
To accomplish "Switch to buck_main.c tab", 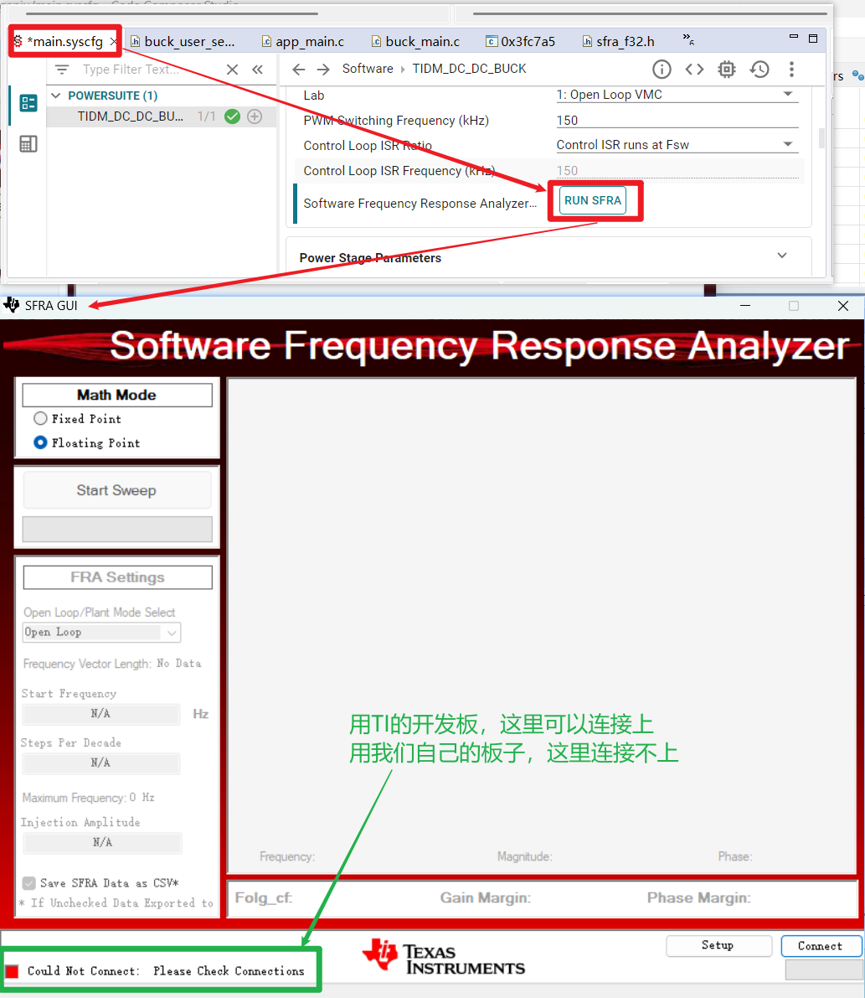I will 415,42.
